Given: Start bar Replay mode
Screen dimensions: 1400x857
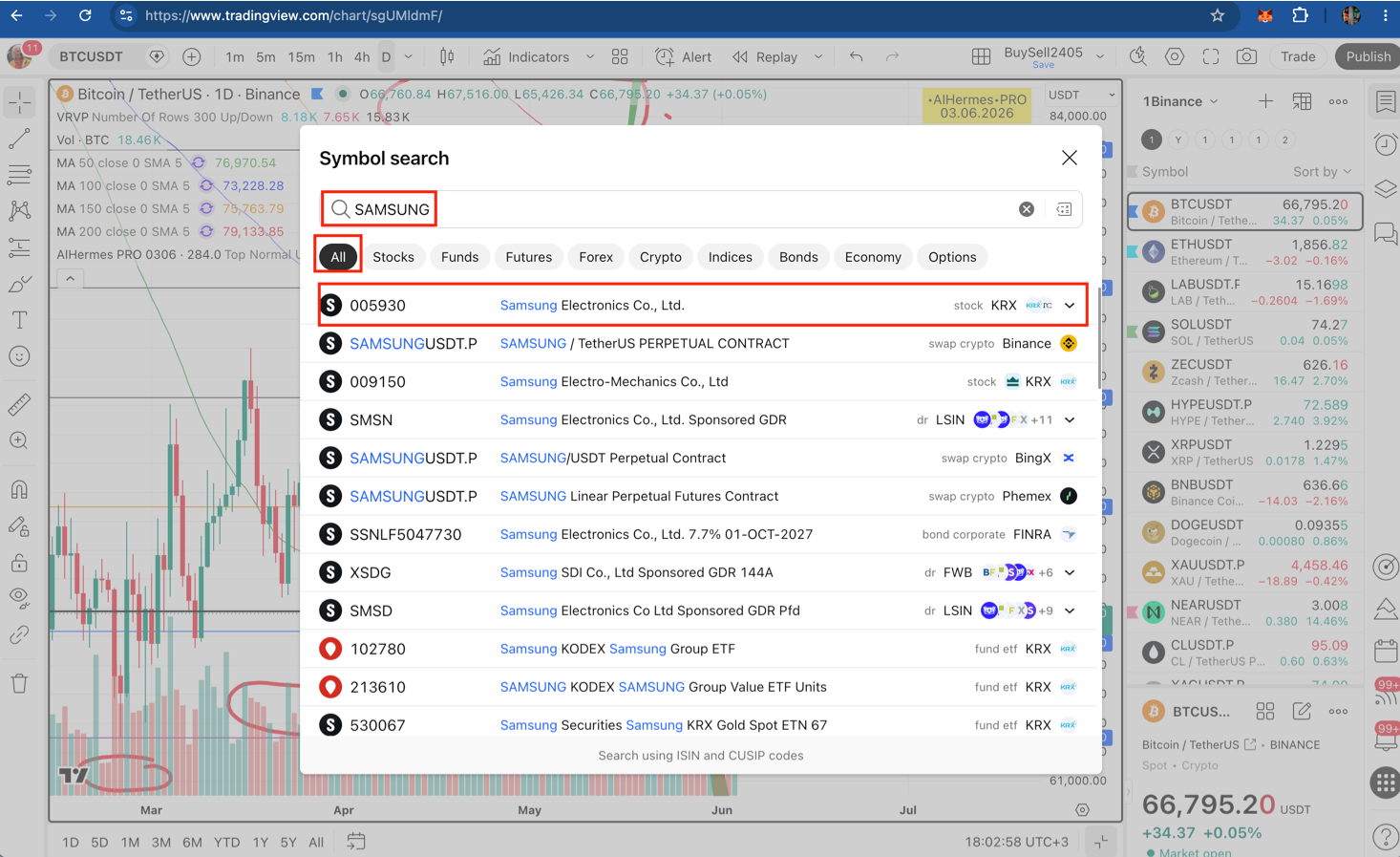Looking at the screenshot, I should click(765, 57).
